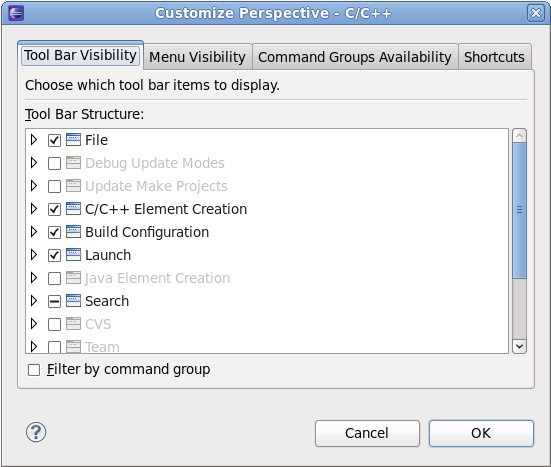Select the Debug Update Modes label

(155, 163)
